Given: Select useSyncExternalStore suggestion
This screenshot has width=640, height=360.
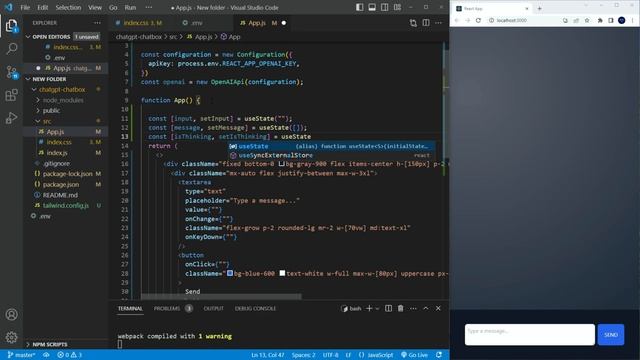Looking at the screenshot, I should tap(331, 156).
